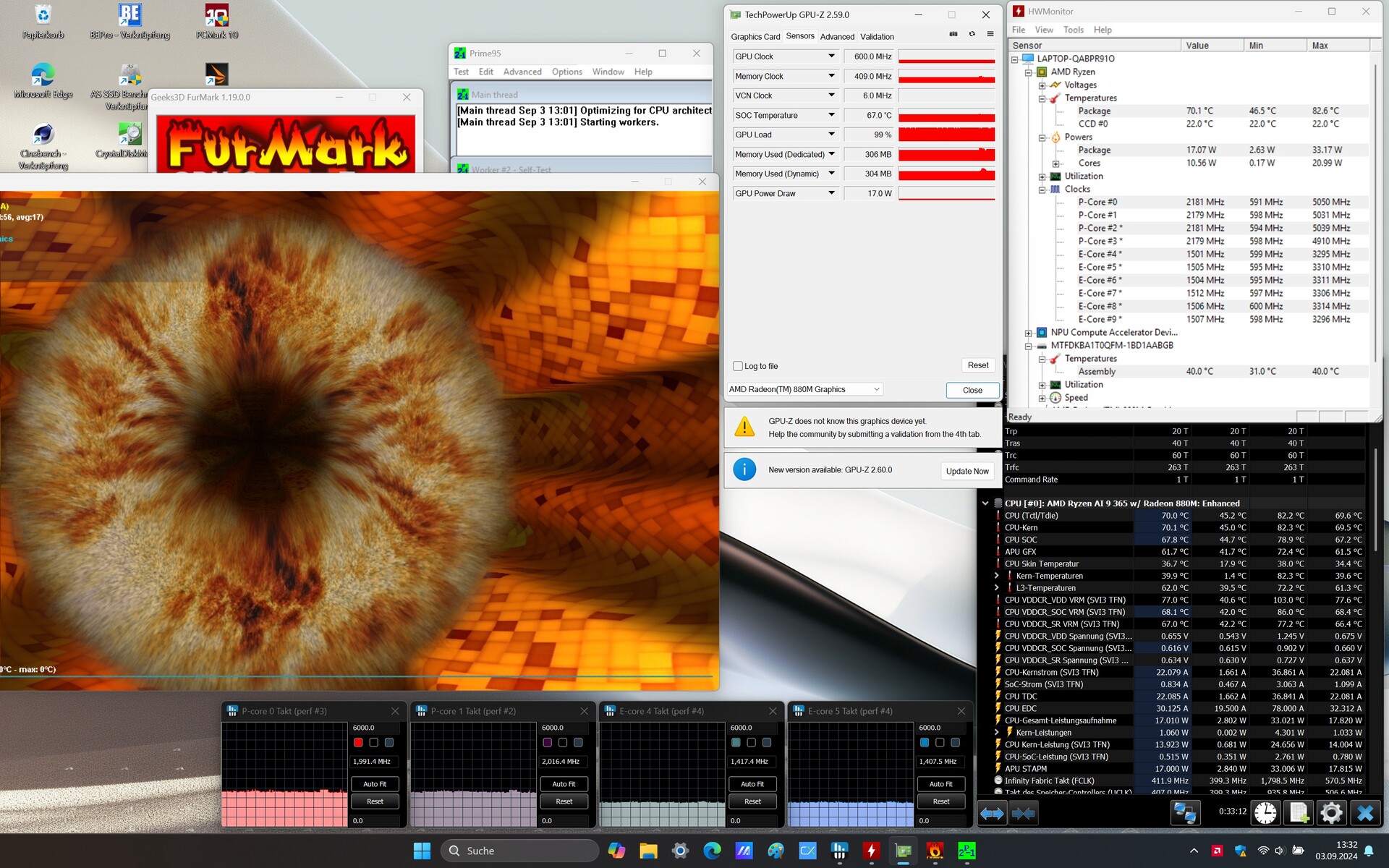Click HWiNFO expand columns arrows icon
Viewport: 1389px width, 868px height.
pyautogui.click(x=992, y=814)
